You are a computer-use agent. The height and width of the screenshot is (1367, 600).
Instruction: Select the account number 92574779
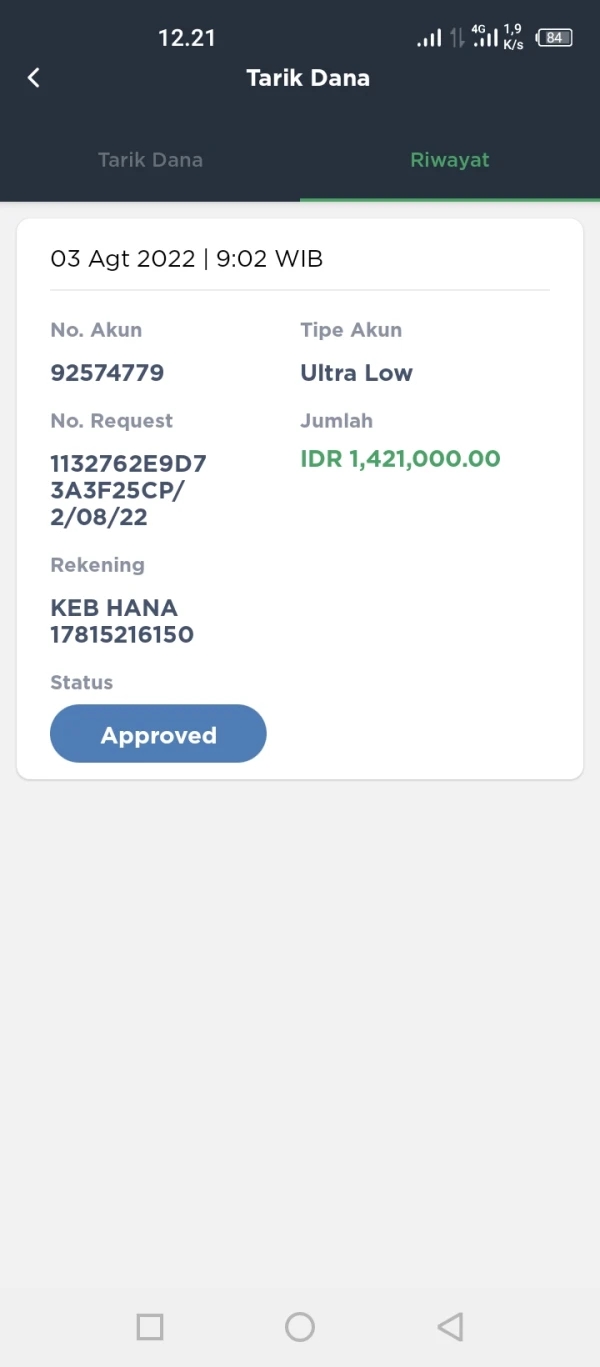107,373
